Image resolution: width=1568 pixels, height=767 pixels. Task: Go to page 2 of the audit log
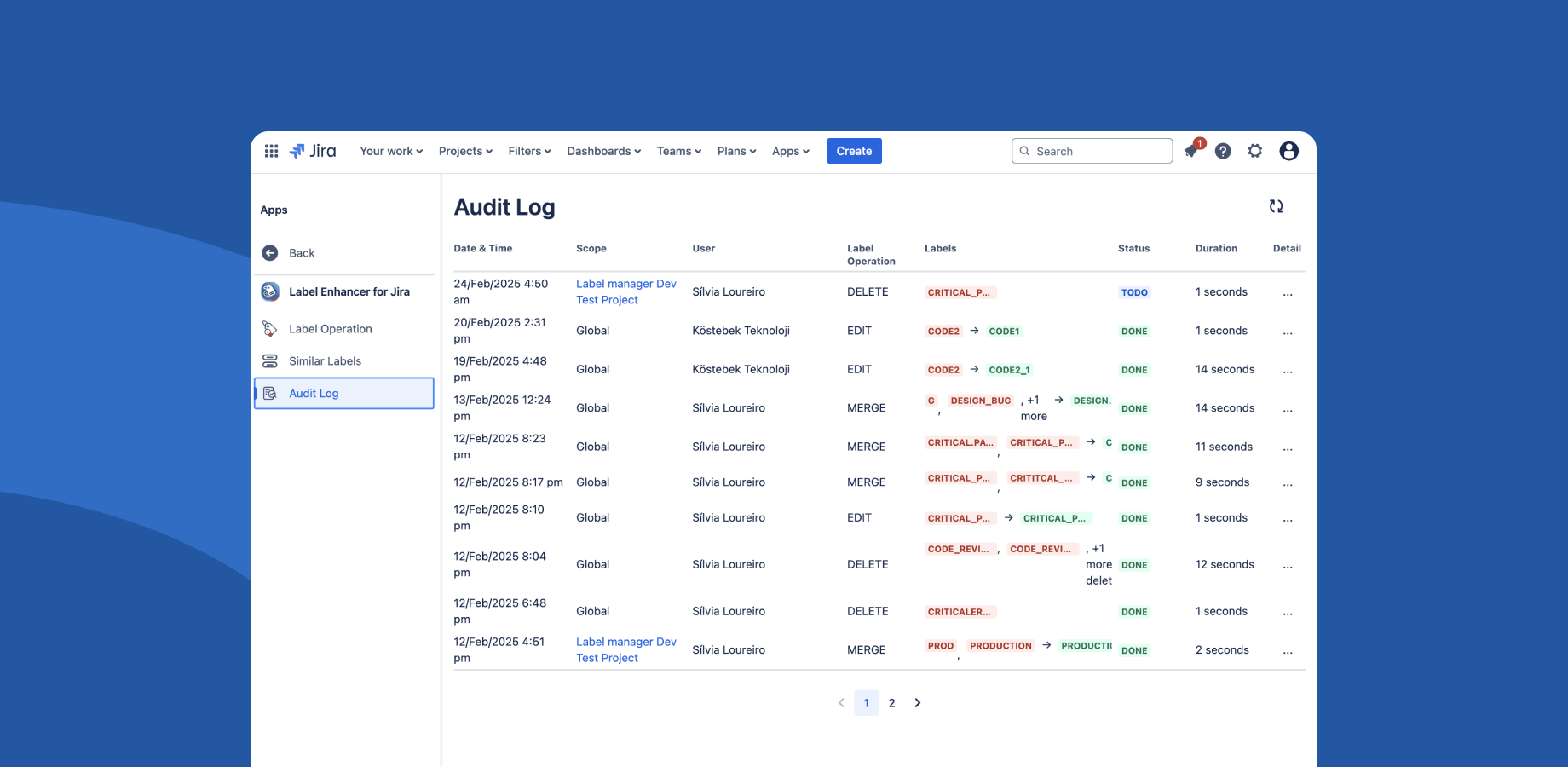tap(891, 703)
